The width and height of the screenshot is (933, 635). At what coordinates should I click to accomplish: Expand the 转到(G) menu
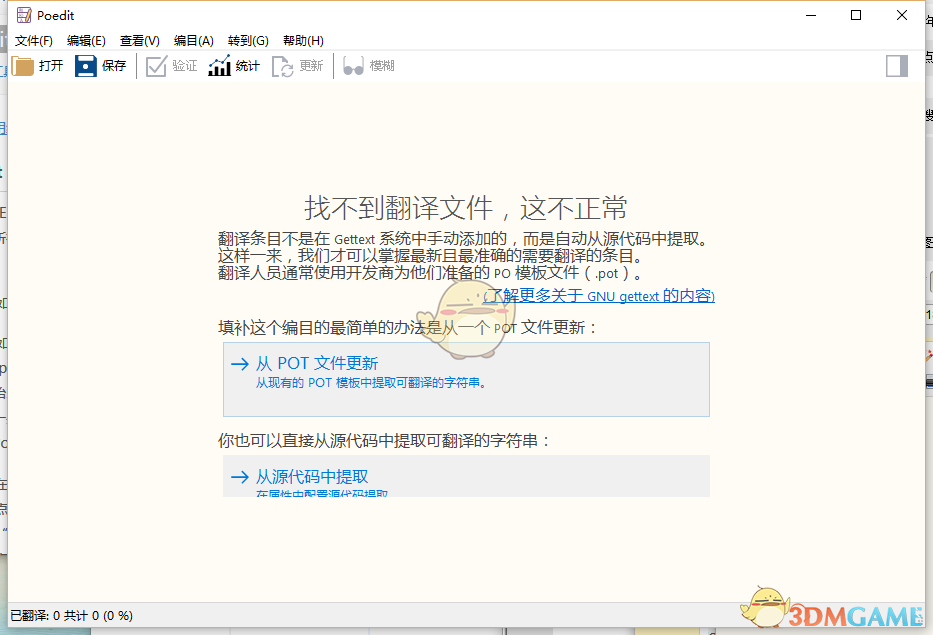tap(248, 41)
